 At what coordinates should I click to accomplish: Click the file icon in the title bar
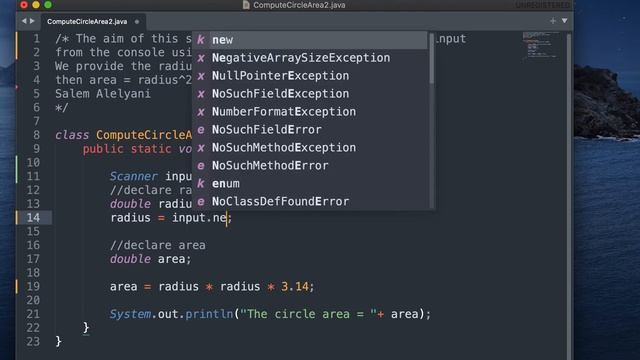coord(246,5)
